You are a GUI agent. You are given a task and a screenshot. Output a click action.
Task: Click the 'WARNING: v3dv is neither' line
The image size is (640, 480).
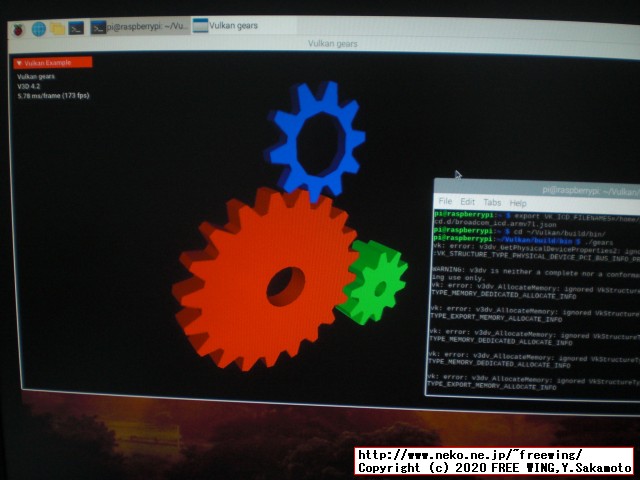tap(536, 272)
